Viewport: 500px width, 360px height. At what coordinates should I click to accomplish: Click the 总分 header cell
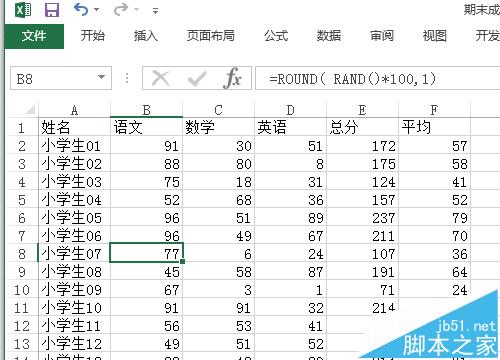tap(362, 127)
